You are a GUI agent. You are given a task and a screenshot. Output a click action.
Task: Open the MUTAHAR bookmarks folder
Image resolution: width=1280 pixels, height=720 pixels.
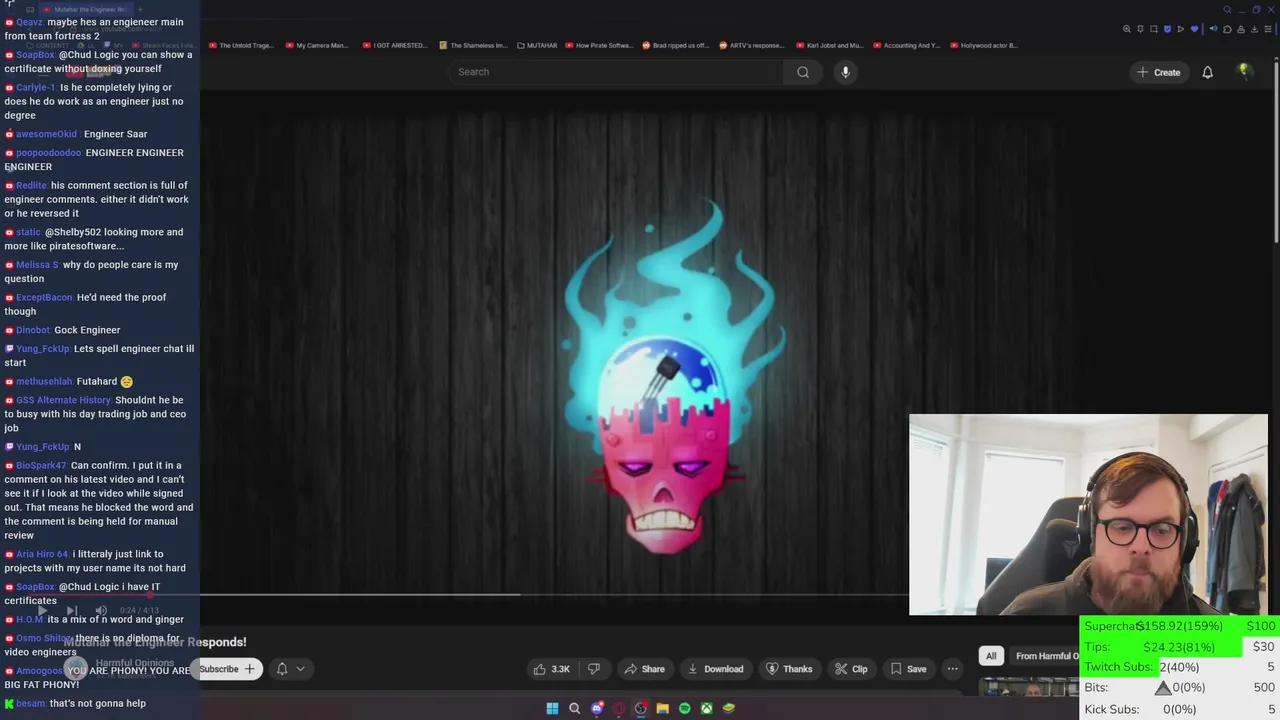pyautogui.click(x=537, y=45)
